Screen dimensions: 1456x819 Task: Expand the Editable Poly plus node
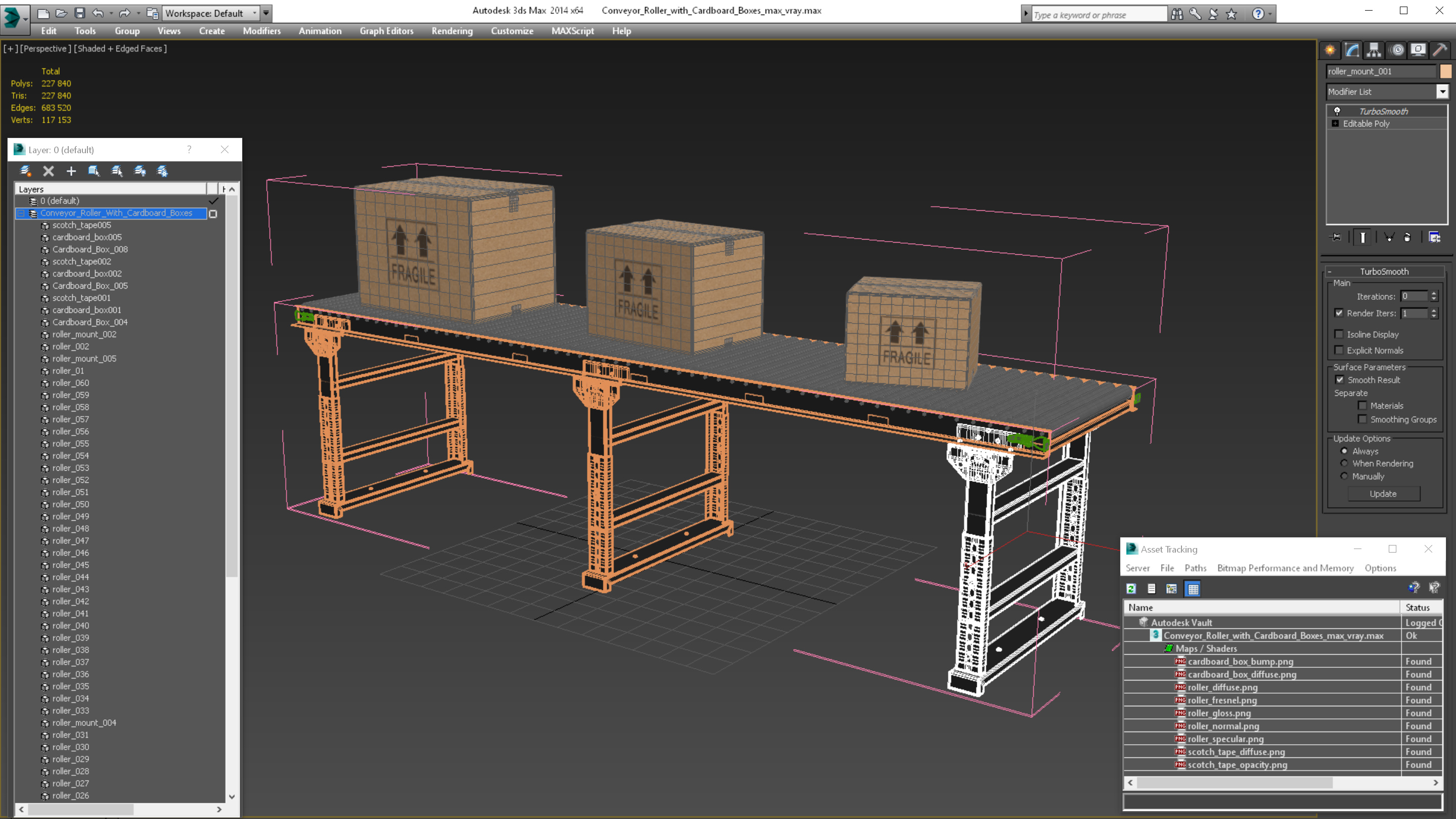click(1335, 123)
